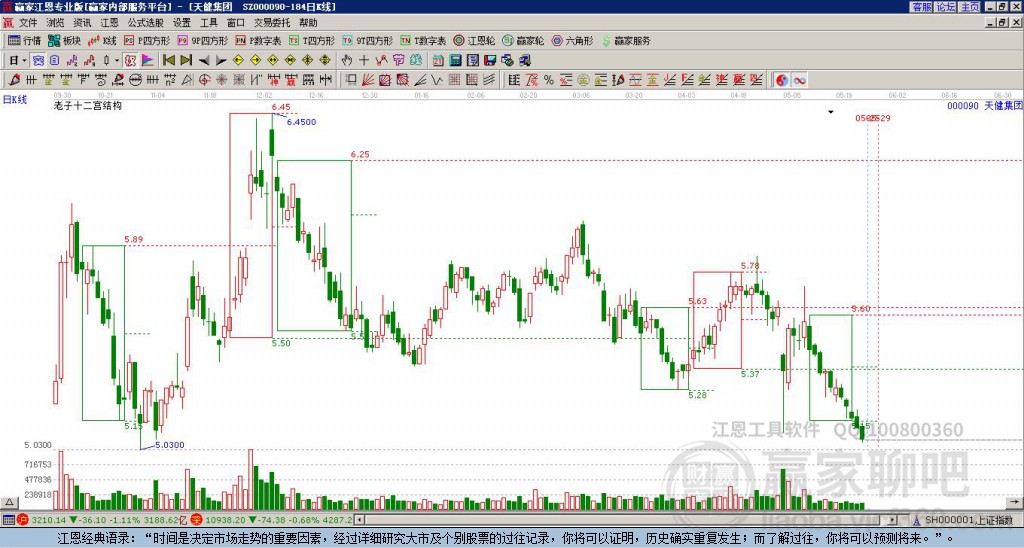
Task: Click the hand pan tool icon
Action: click(x=347, y=61)
